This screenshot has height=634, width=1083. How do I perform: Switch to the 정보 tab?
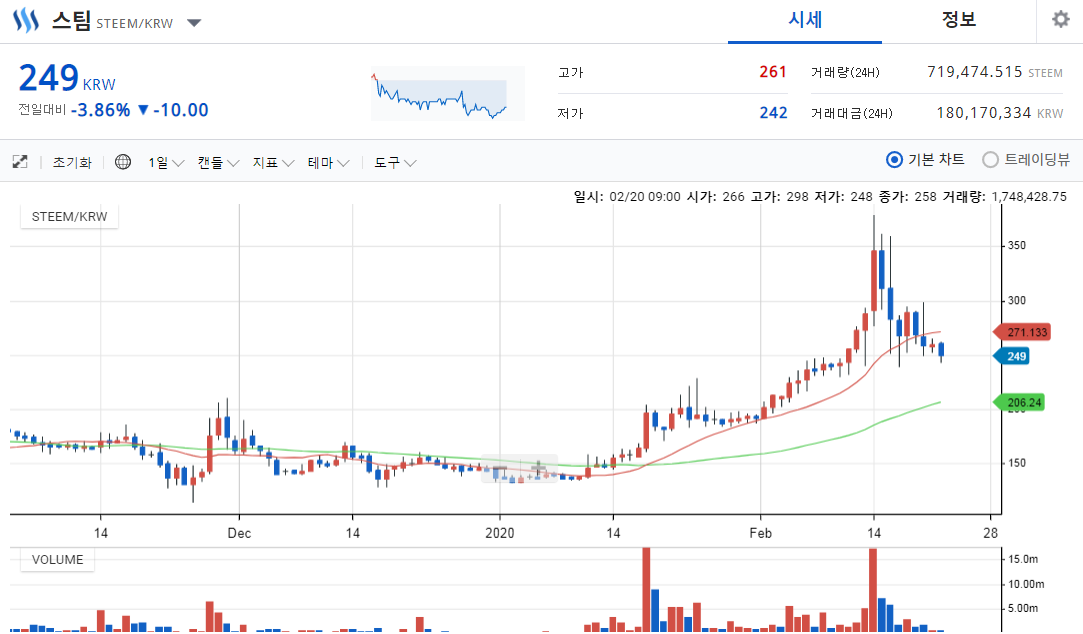coord(959,20)
